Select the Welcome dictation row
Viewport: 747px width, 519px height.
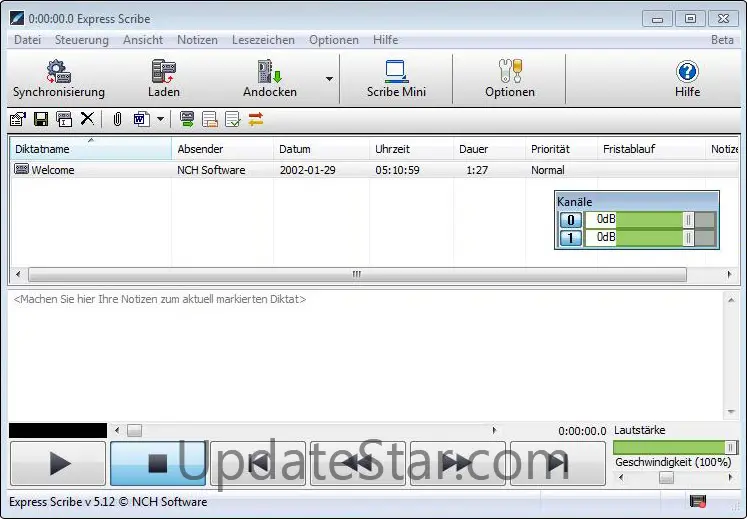pos(374,170)
